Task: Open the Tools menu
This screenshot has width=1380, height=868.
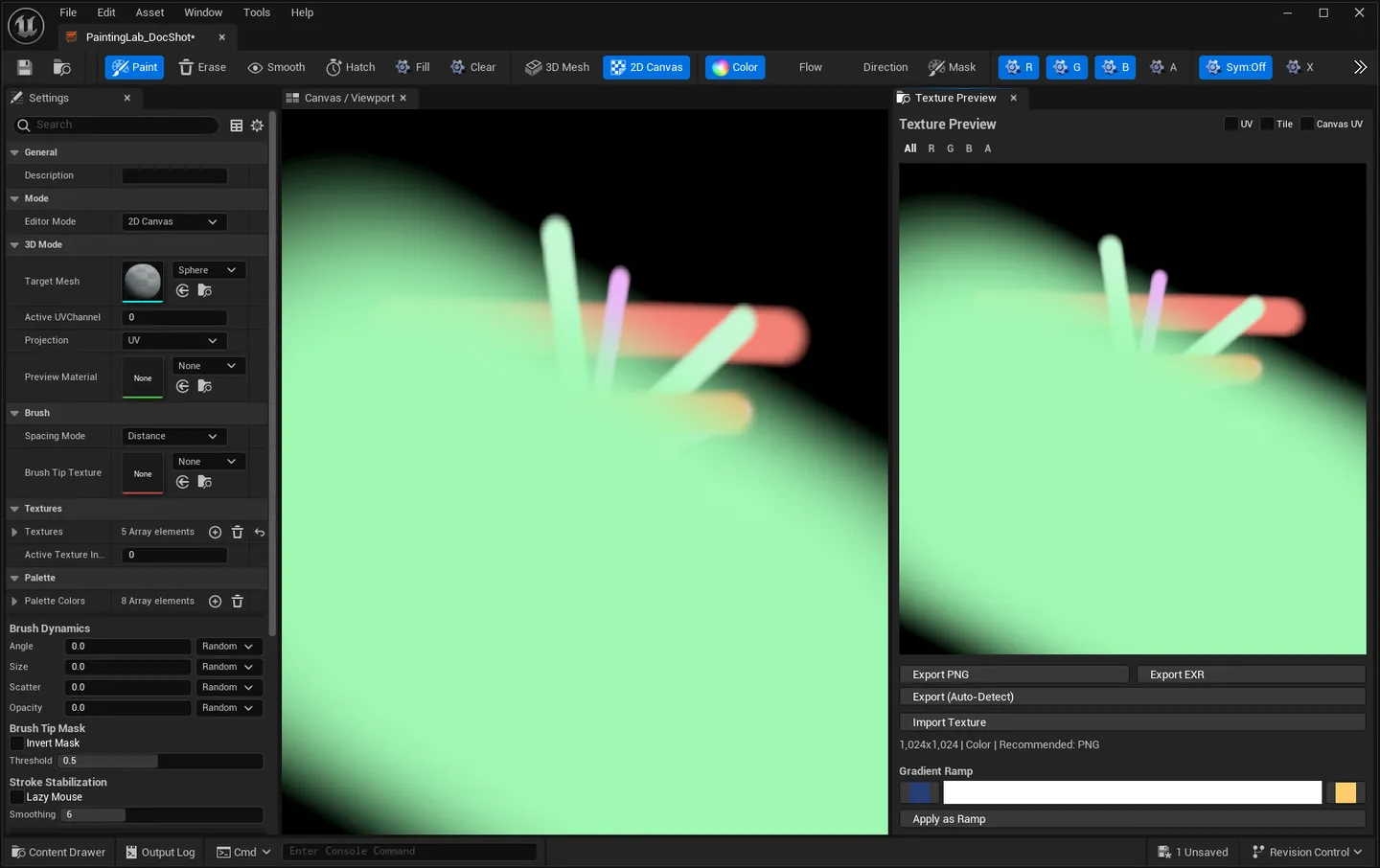Action: (x=257, y=12)
